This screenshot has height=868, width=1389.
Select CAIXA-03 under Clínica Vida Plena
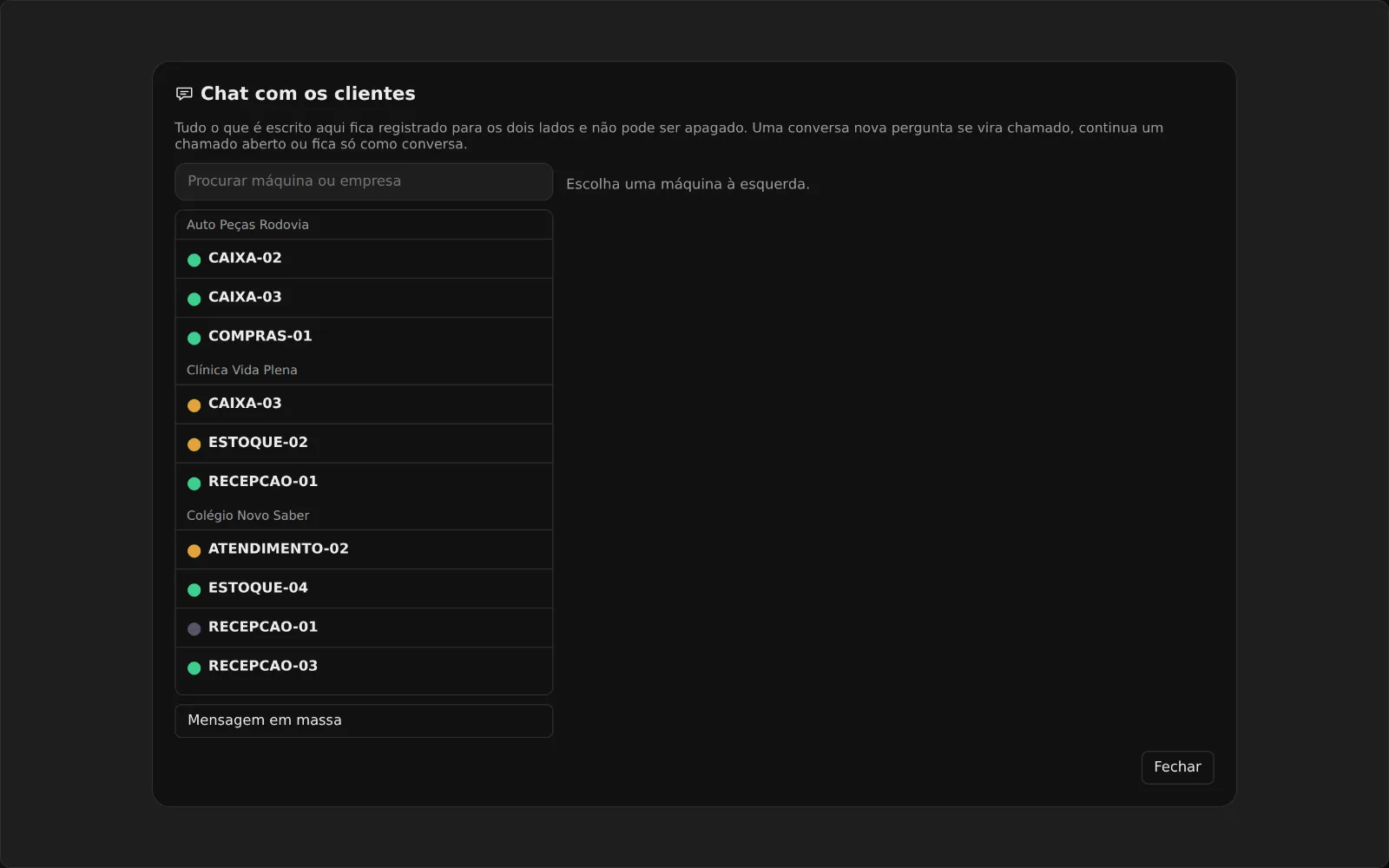[x=364, y=404]
